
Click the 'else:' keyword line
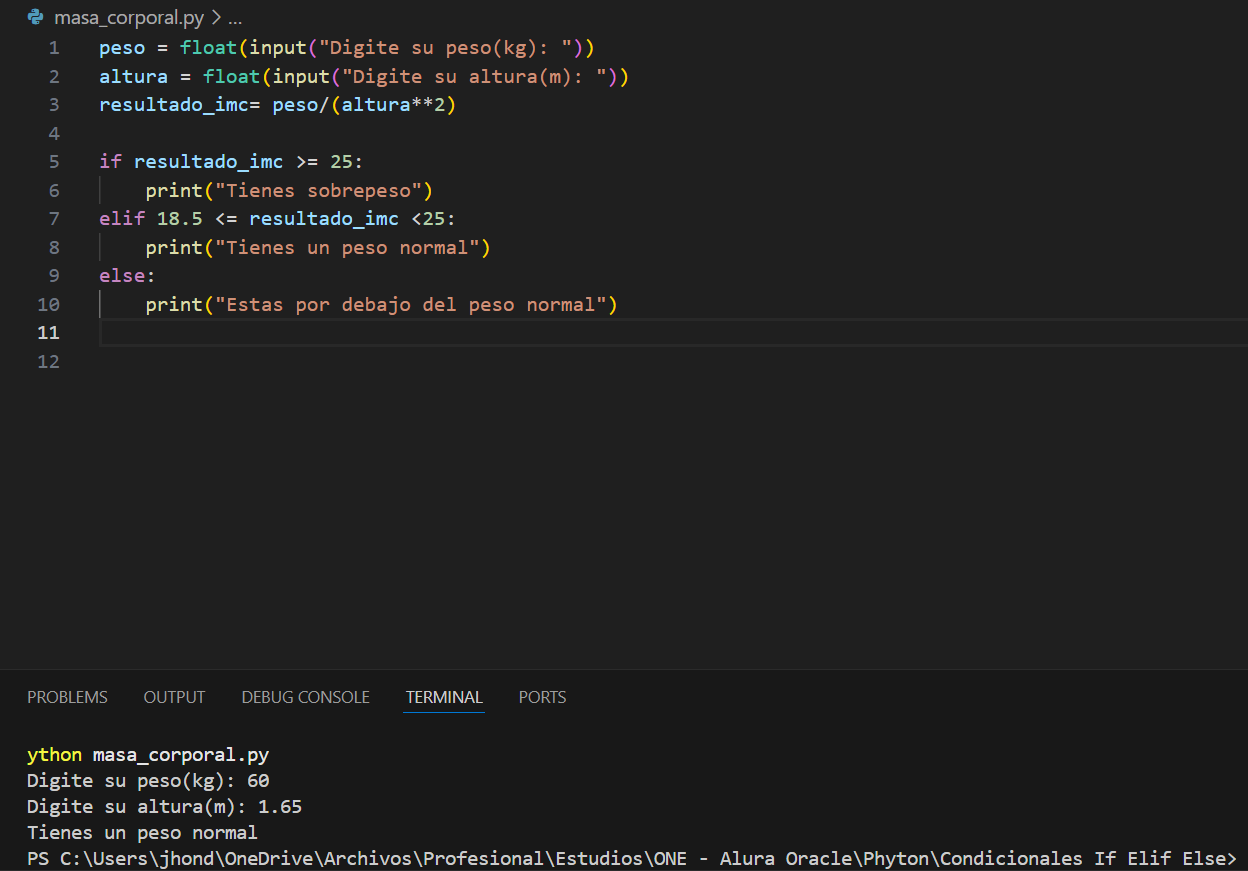point(128,276)
